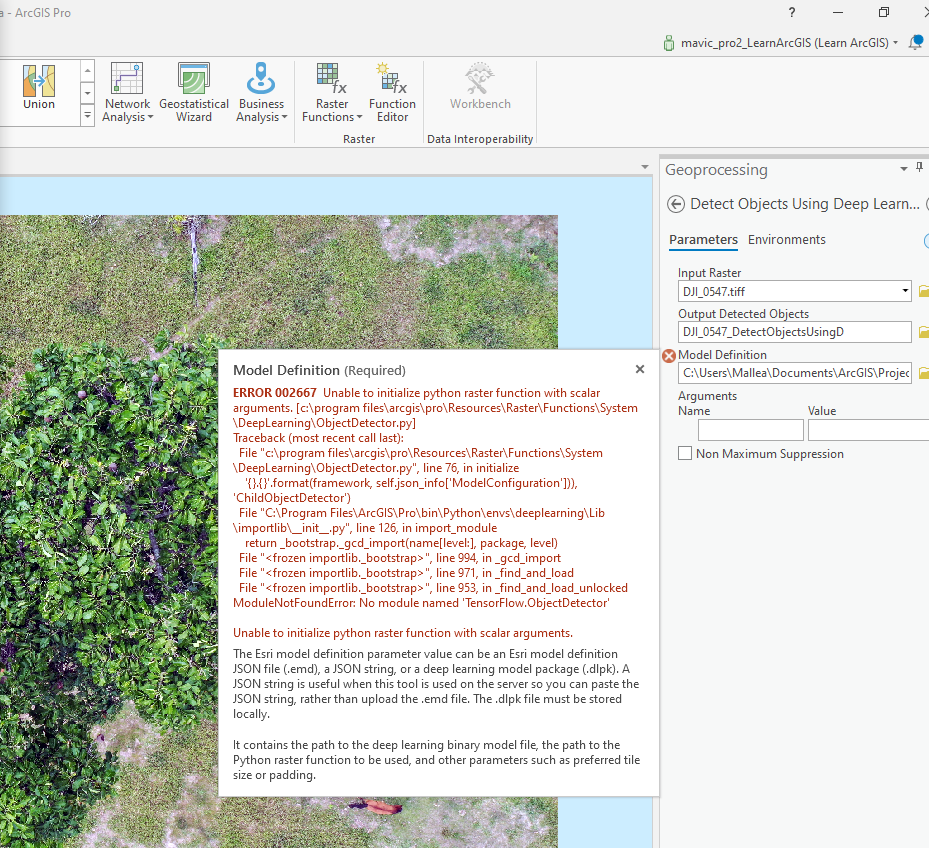Select the Union tool icon
The image size is (929, 848).
[39, 81]
